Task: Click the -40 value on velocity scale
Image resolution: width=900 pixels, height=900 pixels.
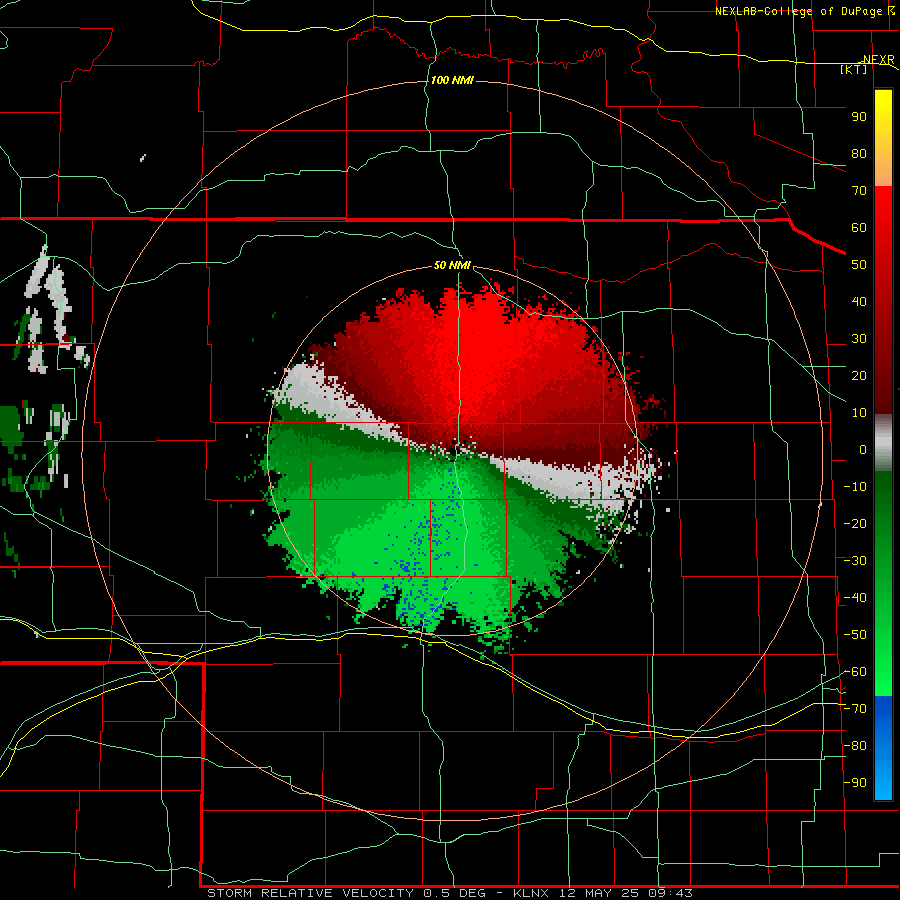Action: pyautogui.click(x=855, y=598)
